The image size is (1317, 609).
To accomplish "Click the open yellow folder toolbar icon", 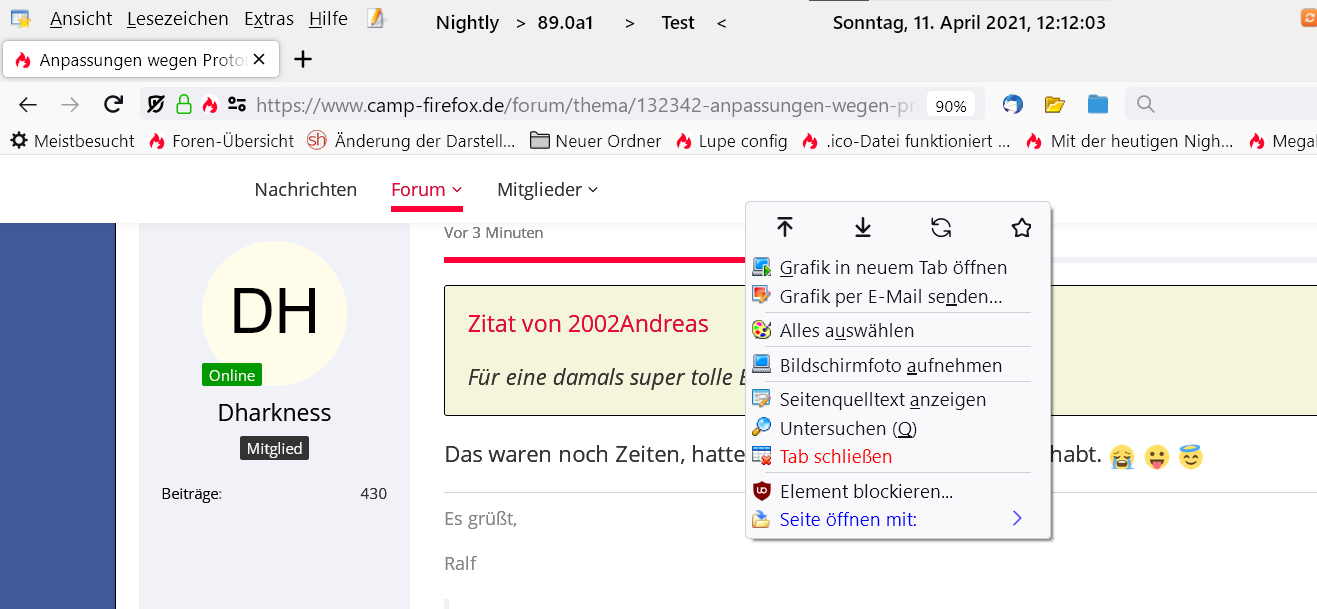I will [x=1055, y=104].
